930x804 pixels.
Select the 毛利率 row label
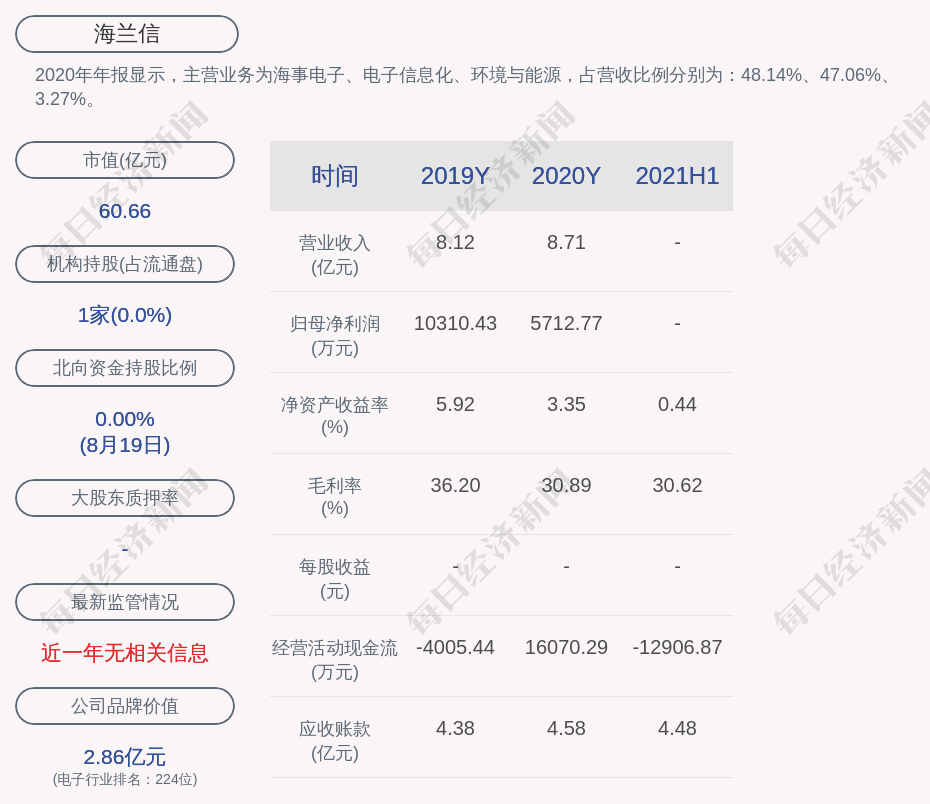[335, 496]
